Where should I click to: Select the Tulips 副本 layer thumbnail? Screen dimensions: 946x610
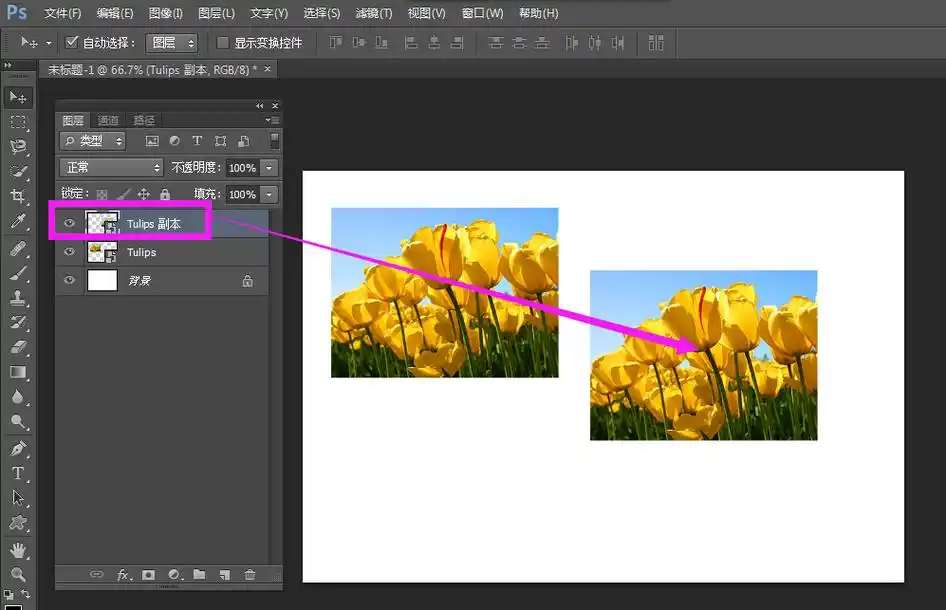click(x=102, y=224)
